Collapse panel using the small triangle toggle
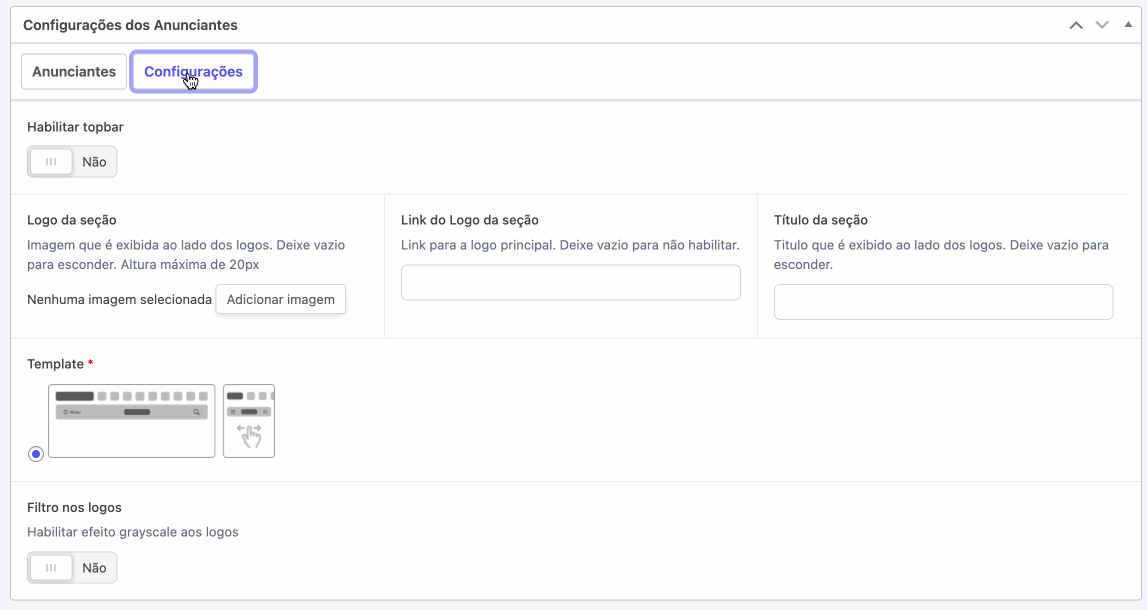 [x=1128, y=24]
